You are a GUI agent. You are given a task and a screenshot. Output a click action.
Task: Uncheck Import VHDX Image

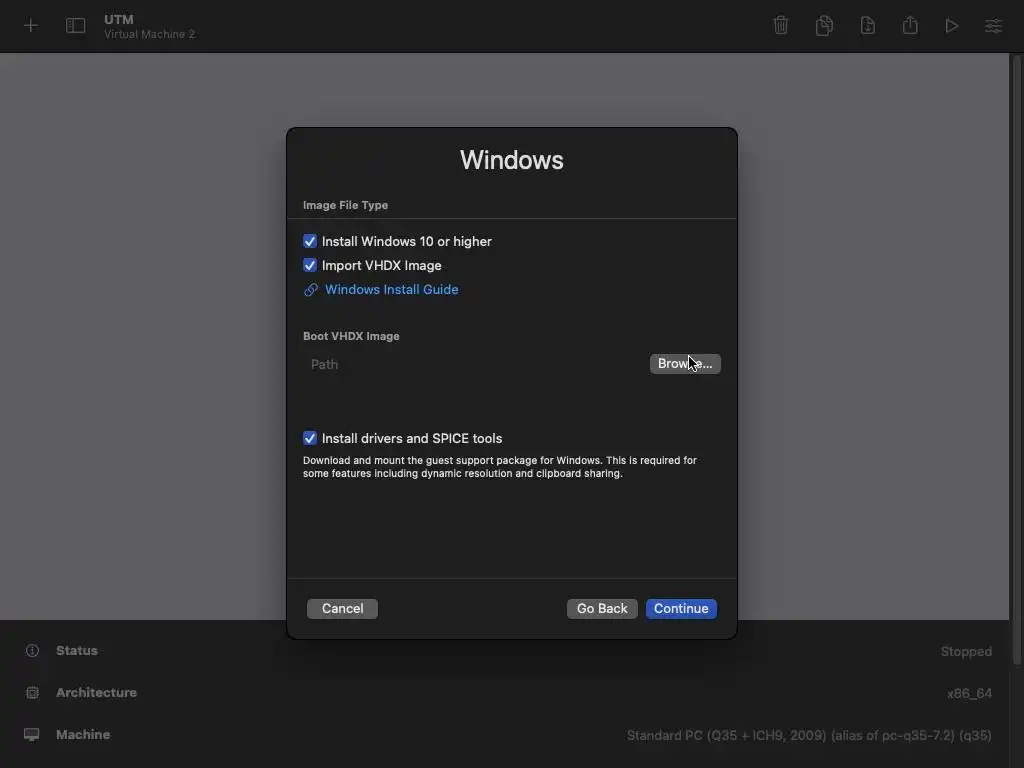(310, 265)
